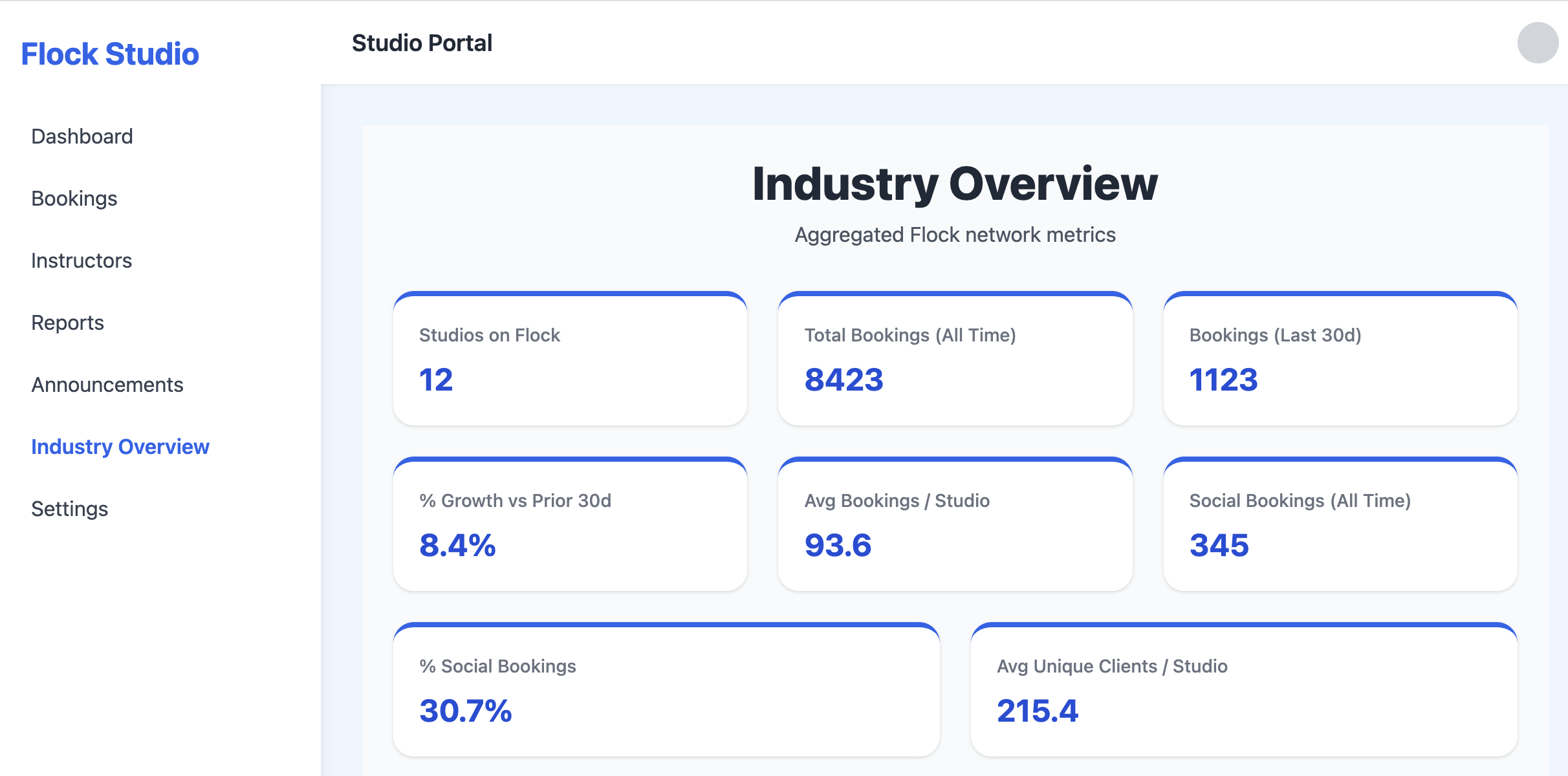Open the user avatar in the top-right corner
The width and height of the screenshot is (1568, 776).
point(1539,44)
